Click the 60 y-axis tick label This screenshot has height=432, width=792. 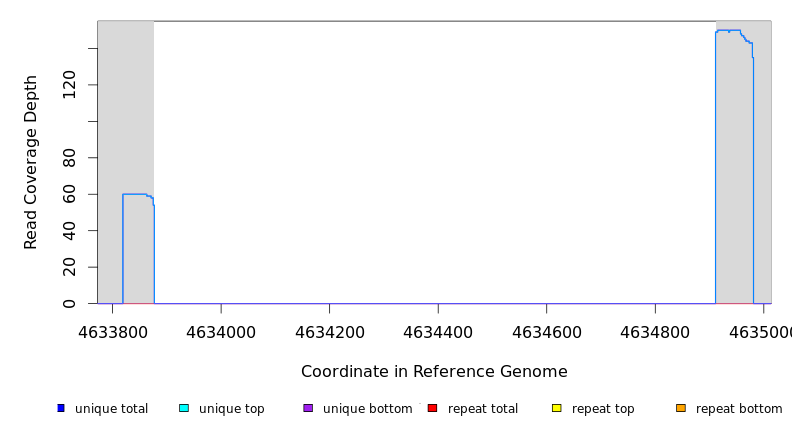coord(69,194)
